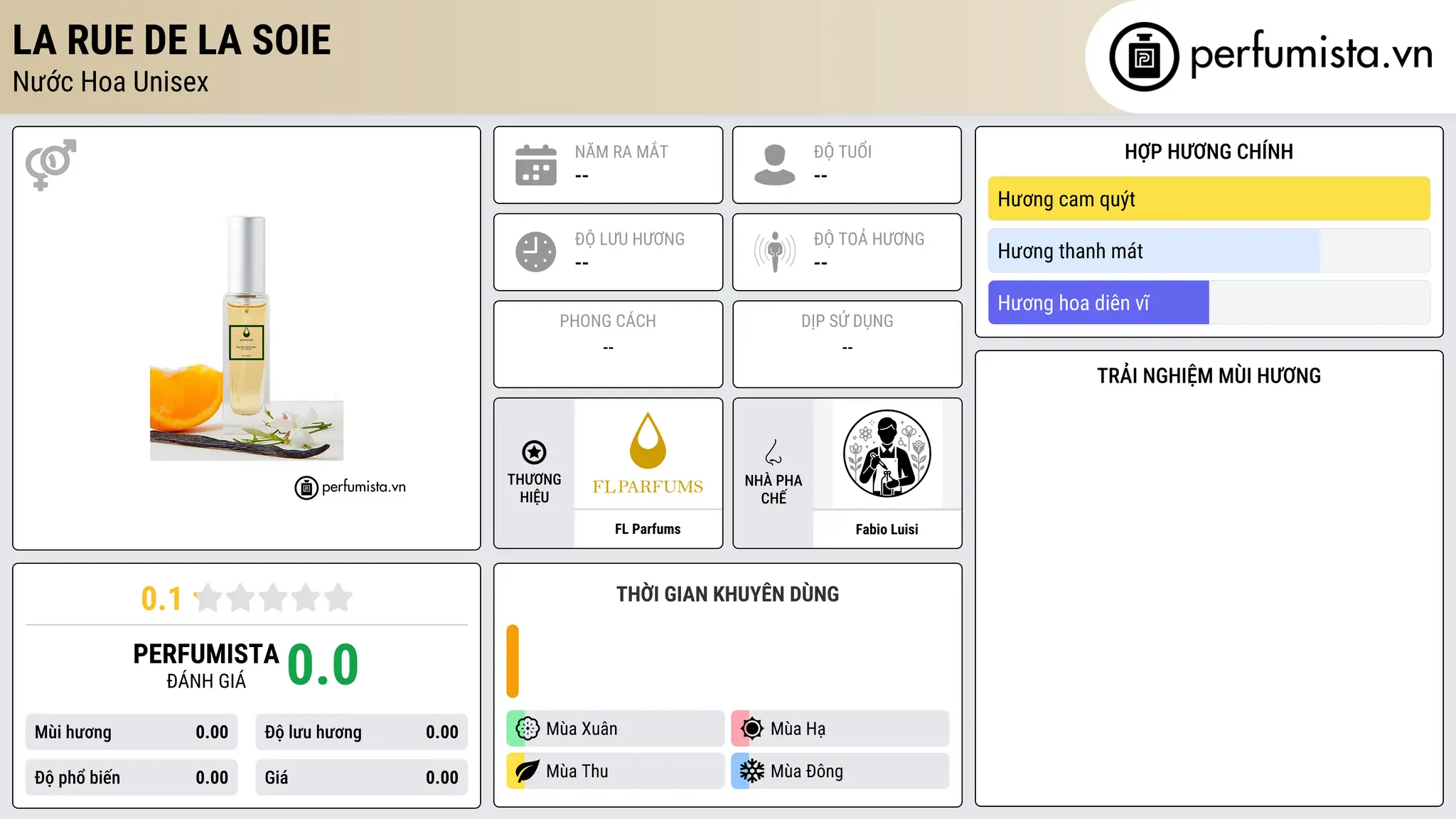1456x819 pixels.
Task: Open the Fabio Luisi perfumer link
Action: 887,529
